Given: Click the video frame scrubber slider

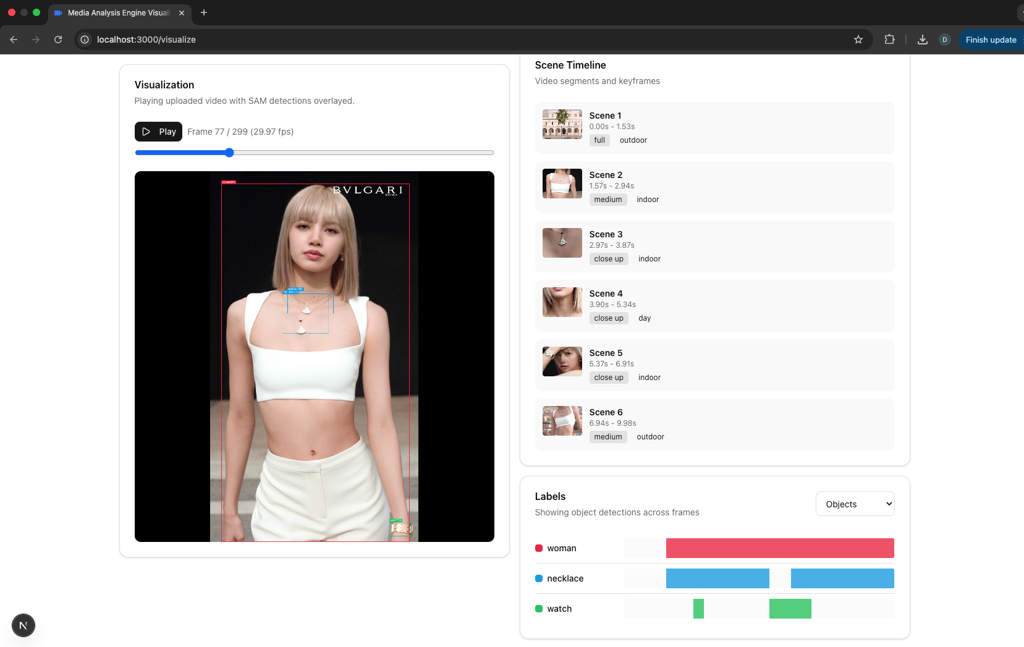Looking at the screenshot, I should 229,153.
